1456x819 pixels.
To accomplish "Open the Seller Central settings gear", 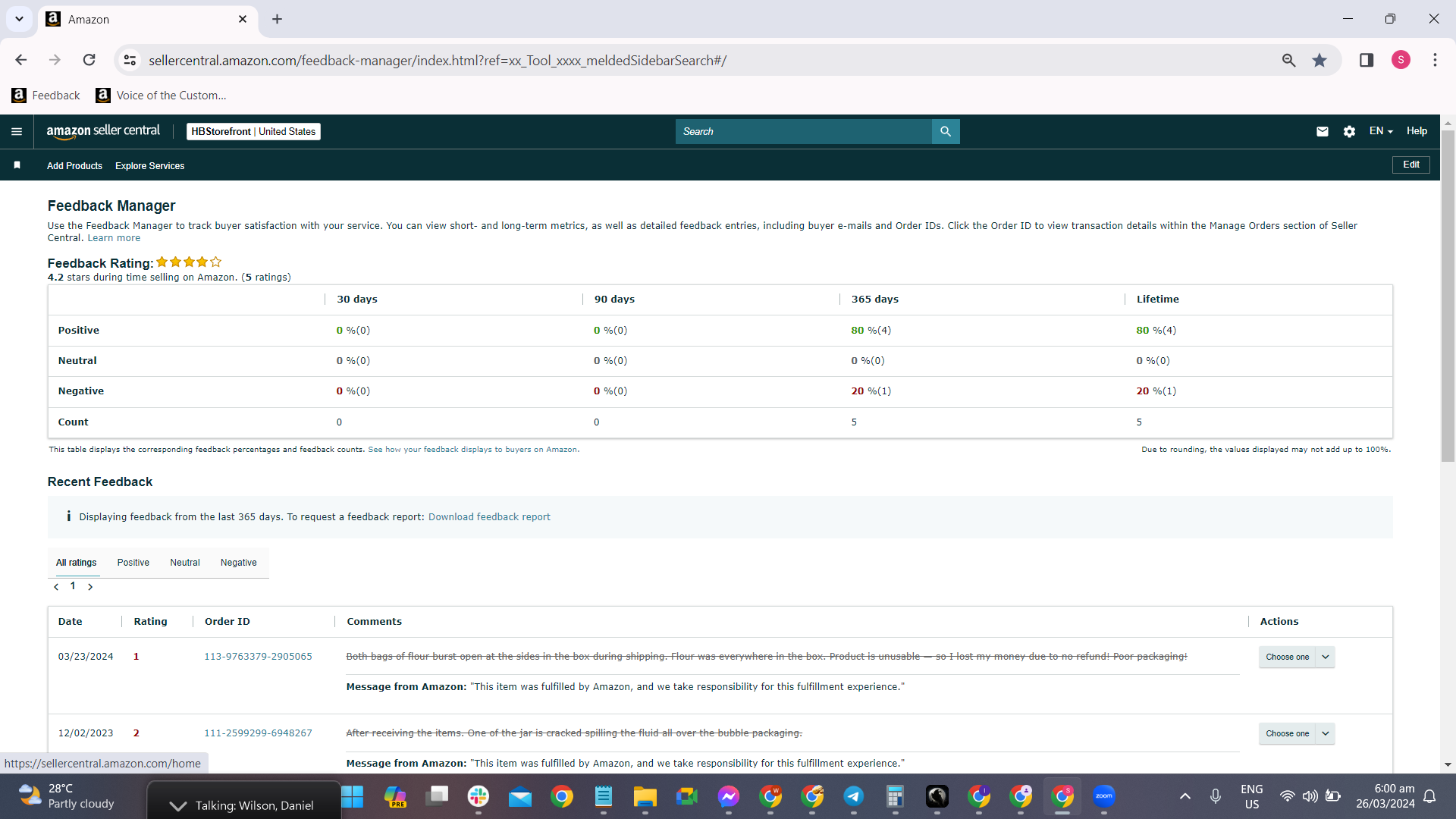I will (1349, 131).
